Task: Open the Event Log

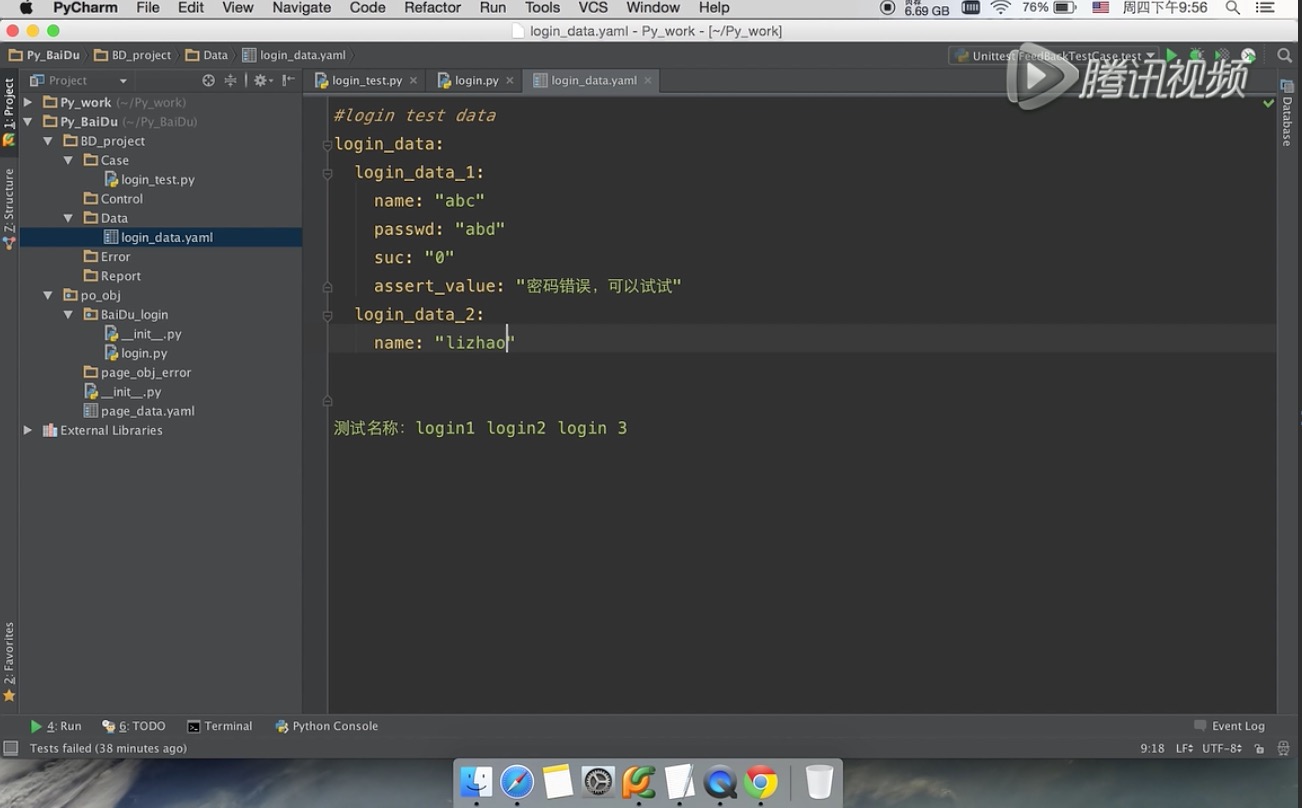Action: click(x=1229, y=726)
